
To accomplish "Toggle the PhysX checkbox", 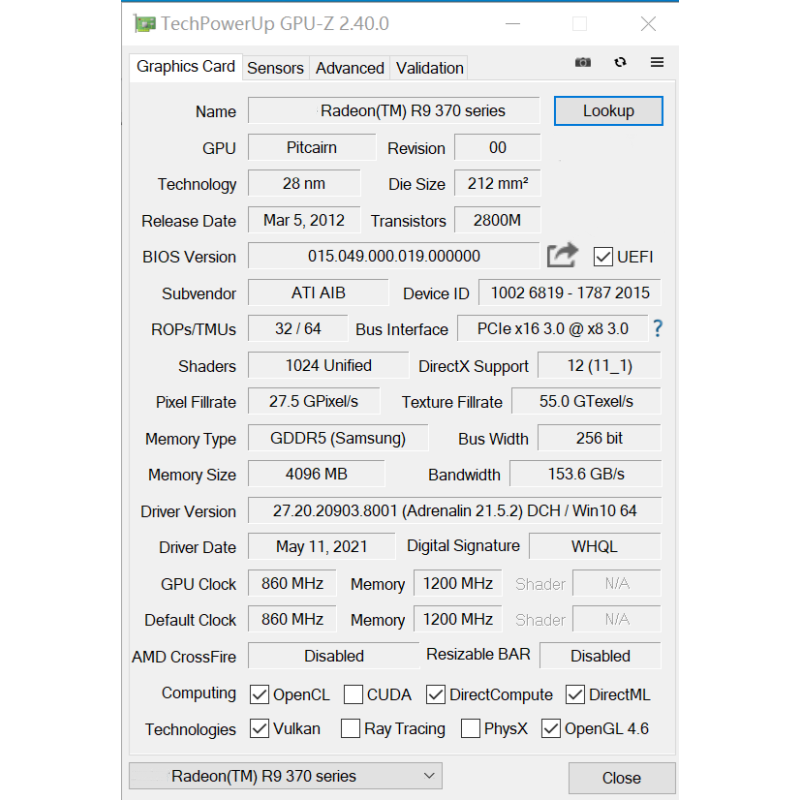I will (470, 728).
